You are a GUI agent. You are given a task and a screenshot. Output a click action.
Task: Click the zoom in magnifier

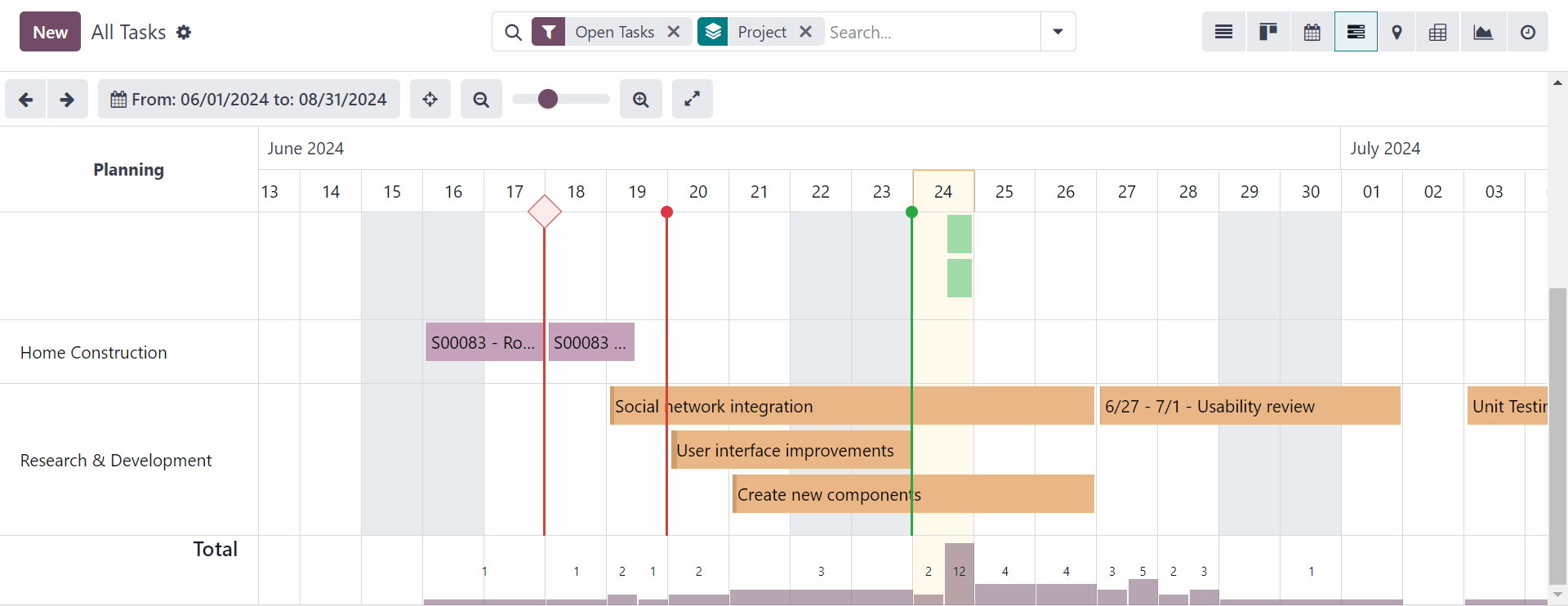640,99
